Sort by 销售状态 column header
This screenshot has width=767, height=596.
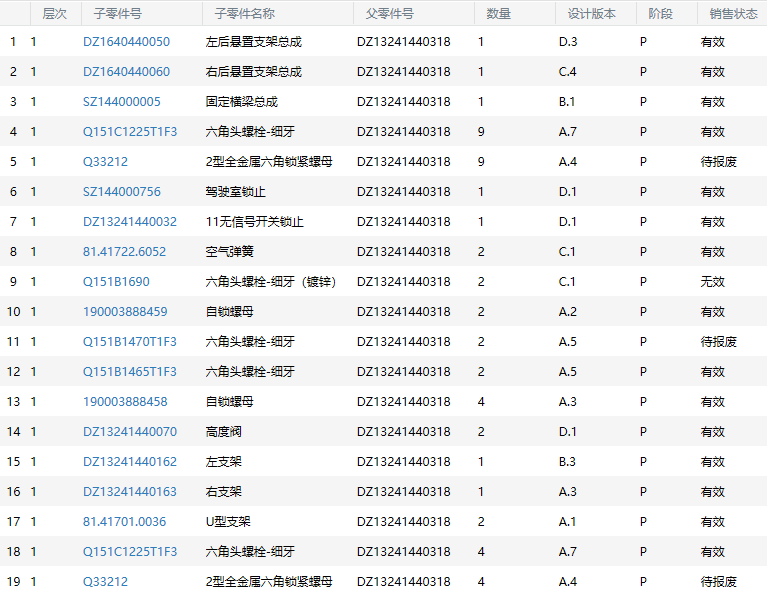pyautogui.click(x=733, y=14)
